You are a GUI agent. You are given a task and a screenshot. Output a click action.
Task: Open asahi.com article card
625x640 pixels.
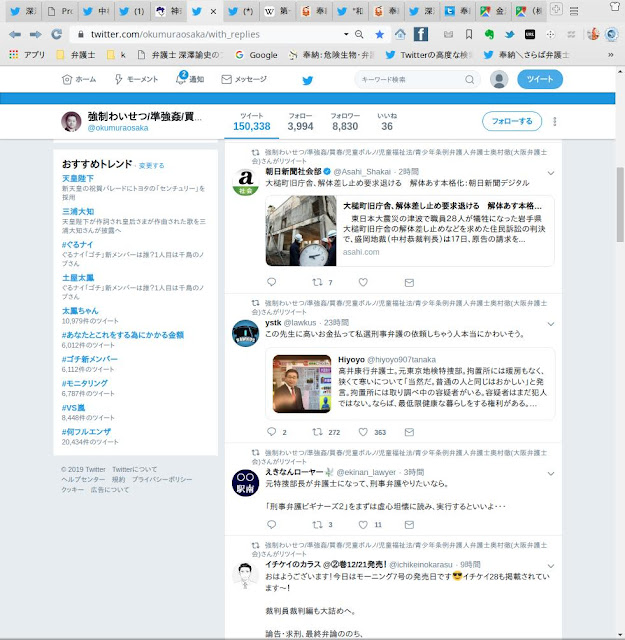(410, 231)
